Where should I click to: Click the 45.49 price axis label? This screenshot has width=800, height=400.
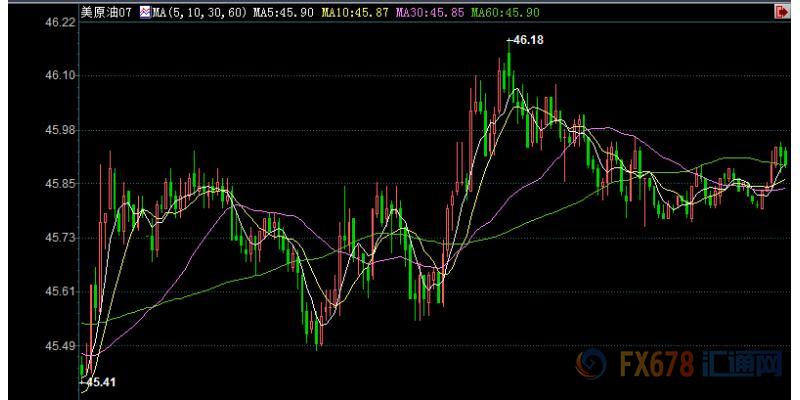tap(34, 346)
